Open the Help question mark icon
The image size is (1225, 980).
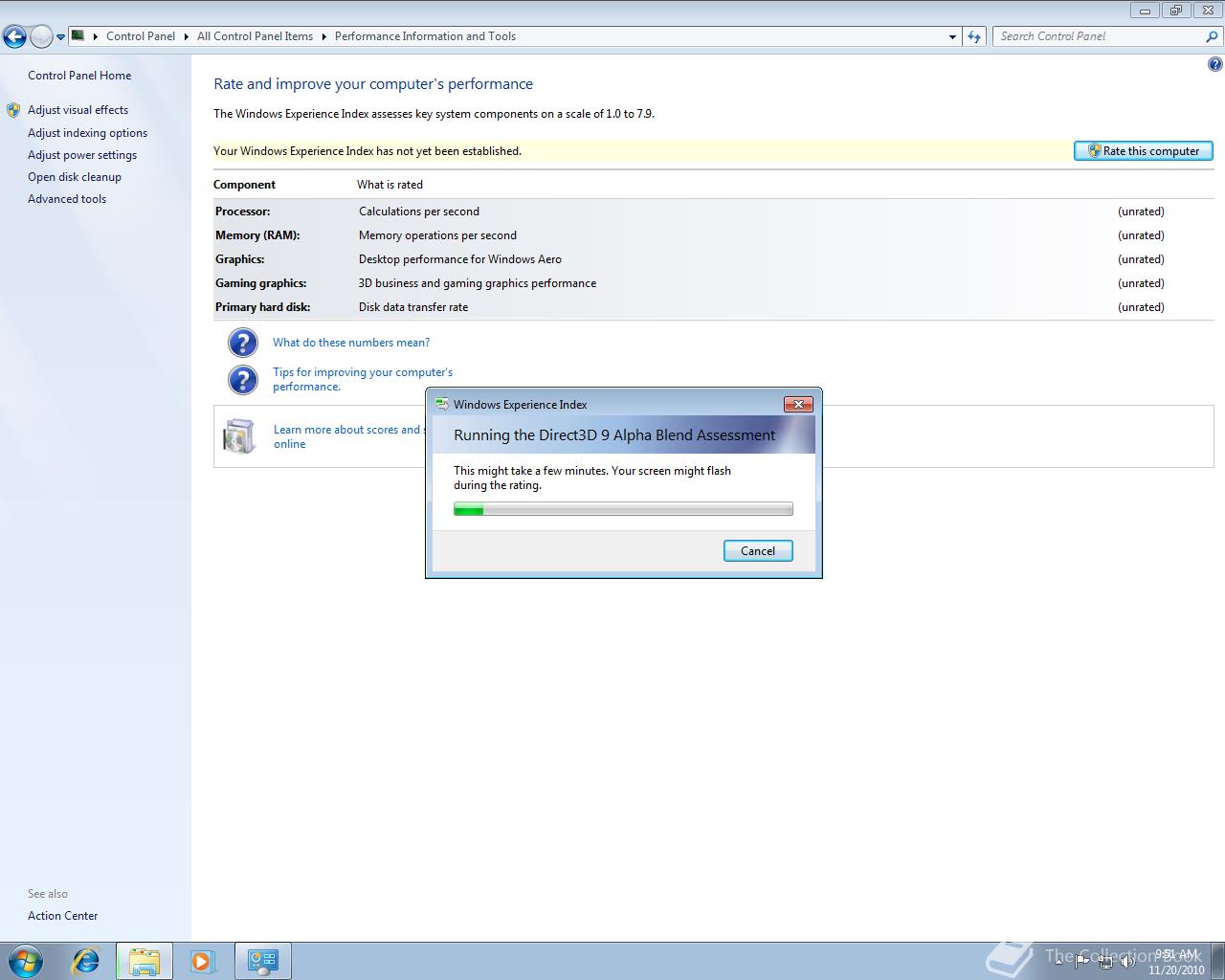point(1214,64)
